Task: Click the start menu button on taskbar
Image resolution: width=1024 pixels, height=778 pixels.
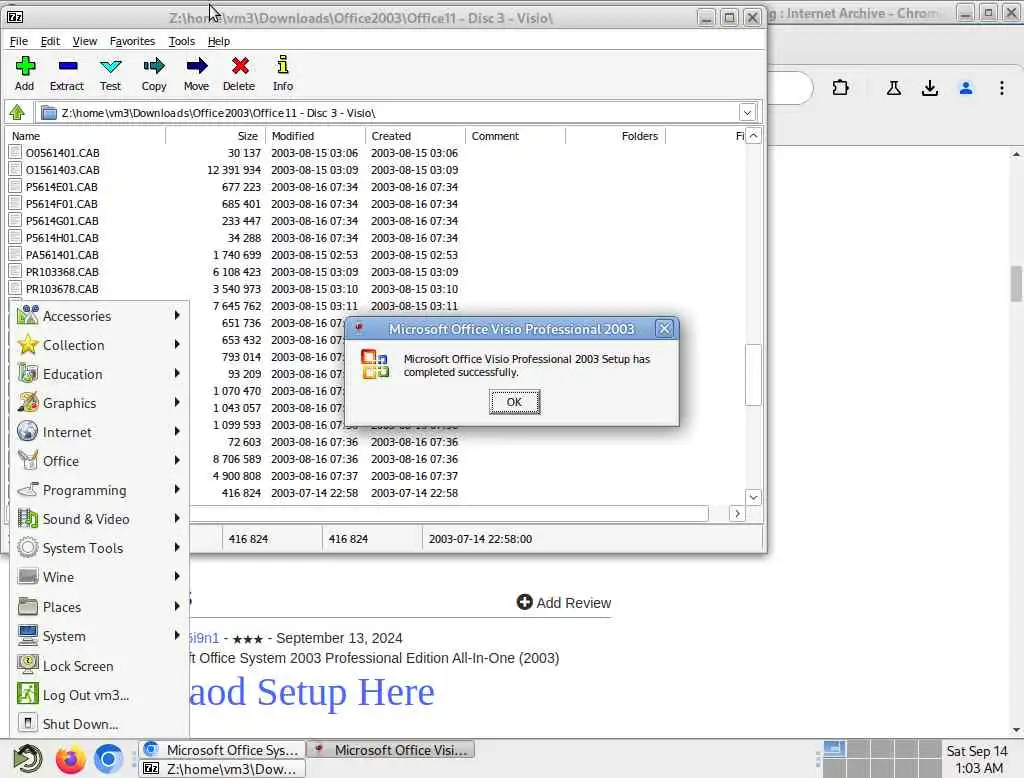Action: tap(27, 759)
